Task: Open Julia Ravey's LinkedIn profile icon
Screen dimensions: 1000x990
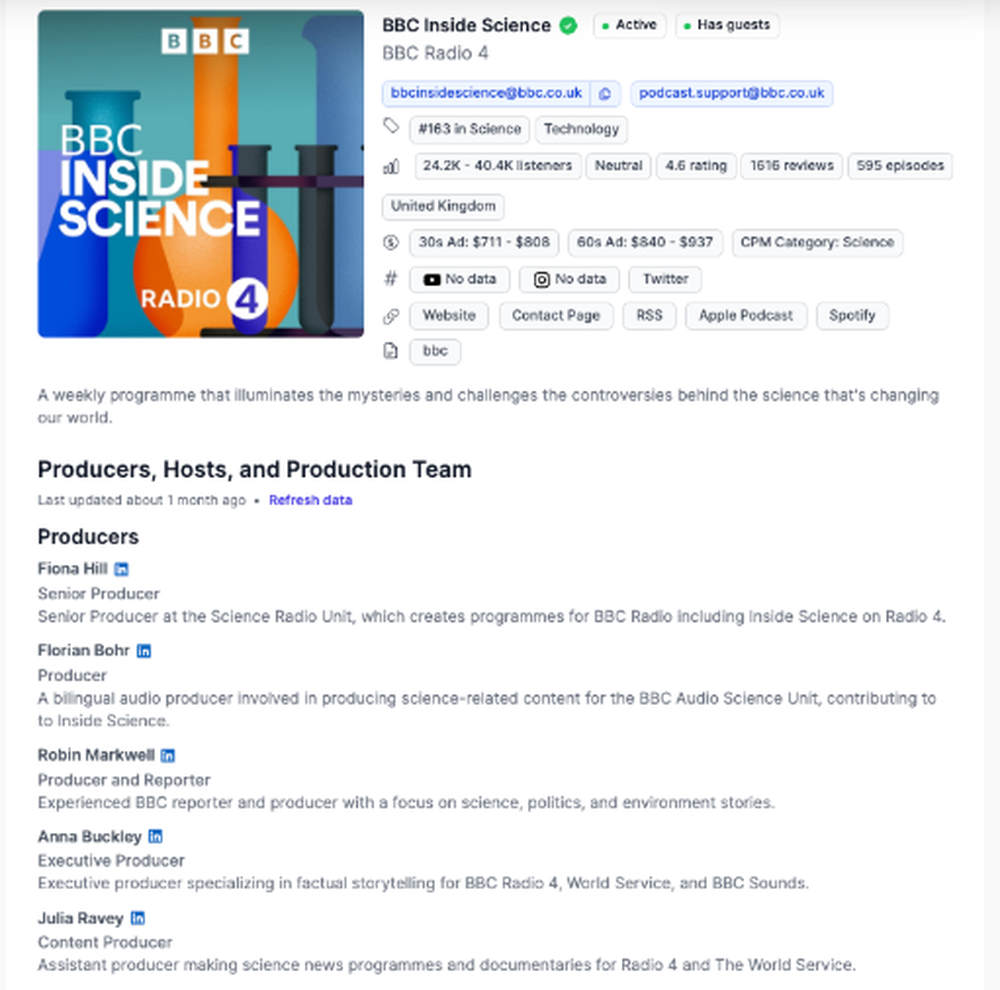Action: point(138,918)
